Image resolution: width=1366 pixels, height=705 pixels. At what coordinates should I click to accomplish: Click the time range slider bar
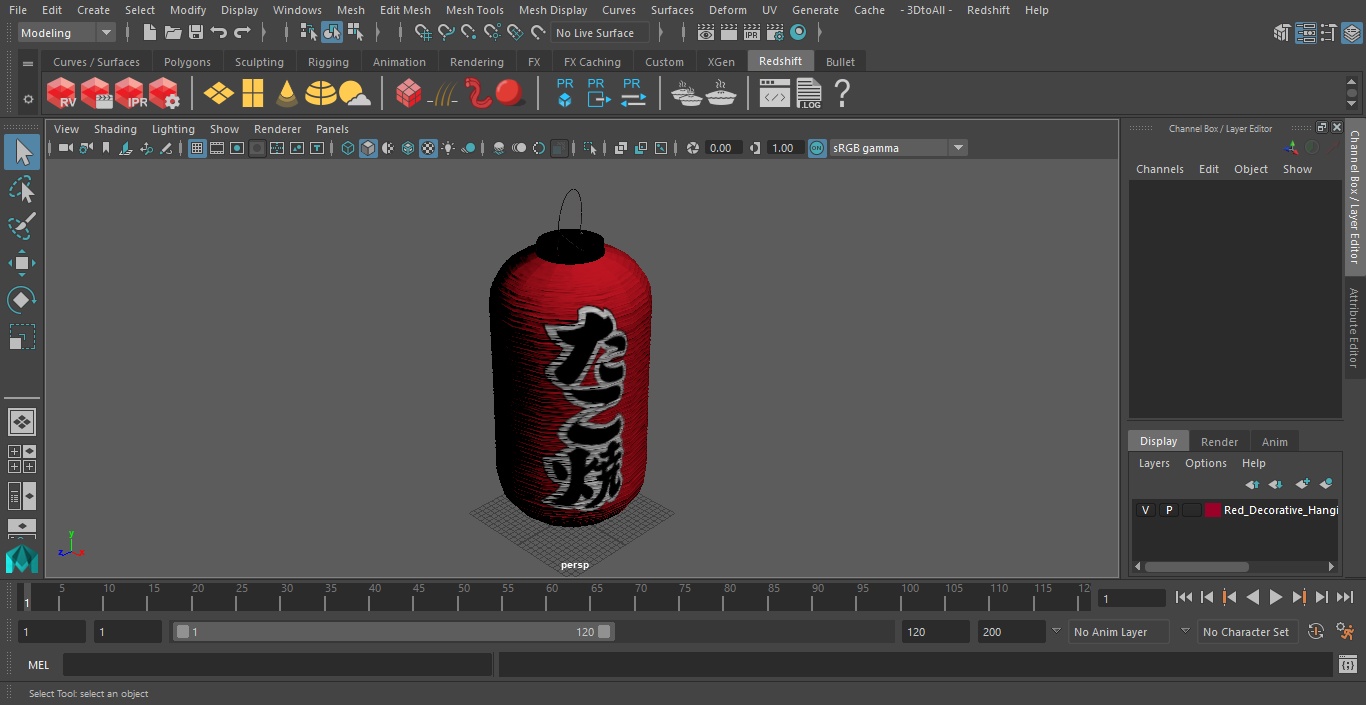click(394, 632)
